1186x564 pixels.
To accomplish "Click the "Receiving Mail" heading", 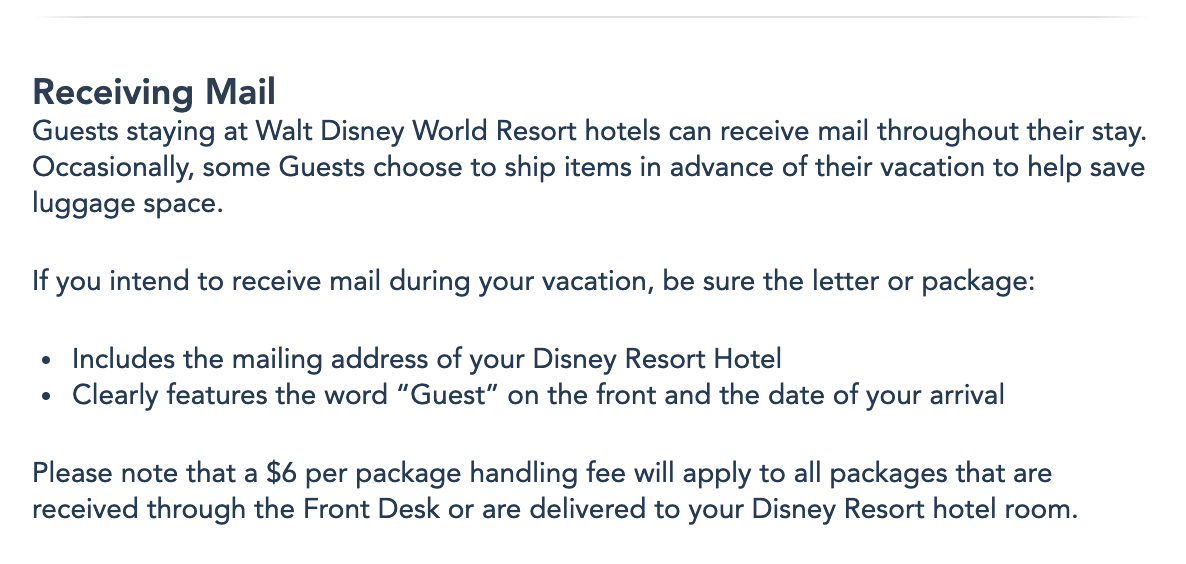I will [154, 93].
